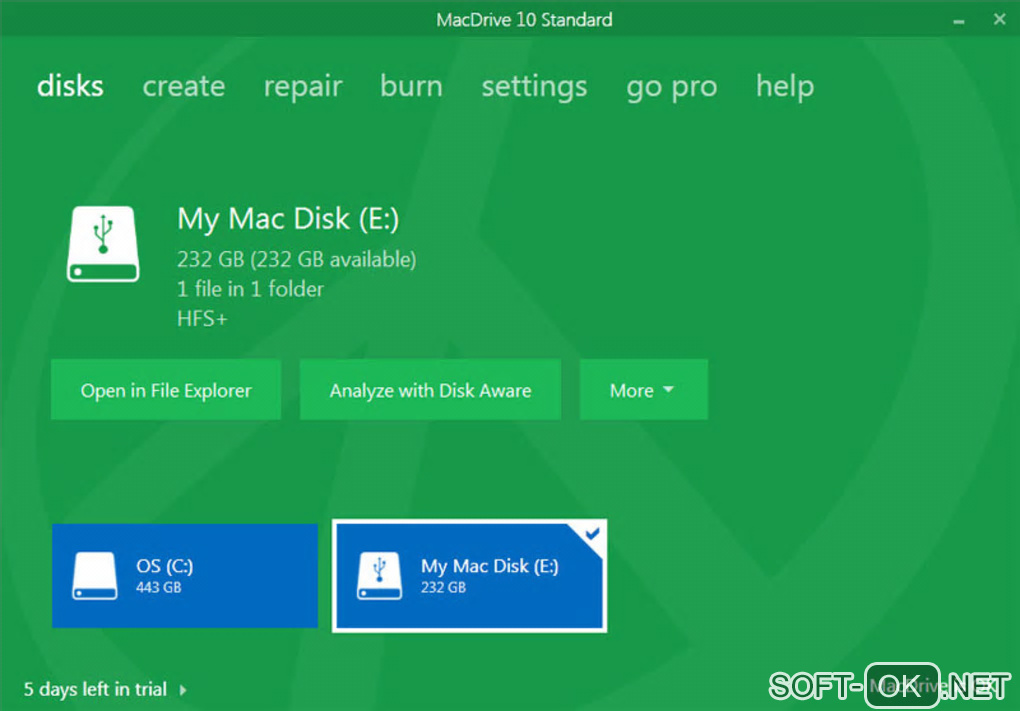Select the My Mac Disk (E:) tile
This screenshot has height=711, width=1020.
[469, 576]
